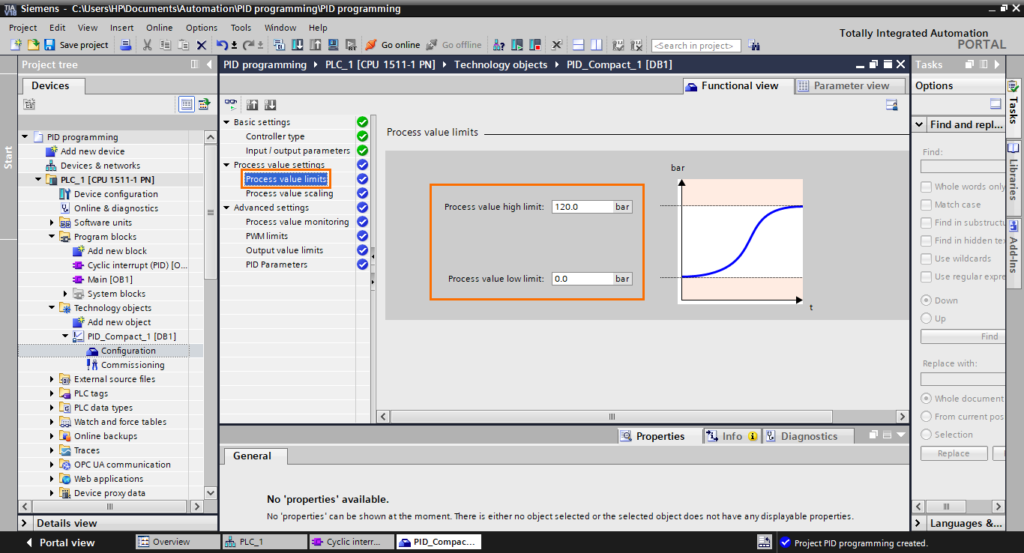Undo the last action
The image size is (1024, 553).
coord(222,45)
